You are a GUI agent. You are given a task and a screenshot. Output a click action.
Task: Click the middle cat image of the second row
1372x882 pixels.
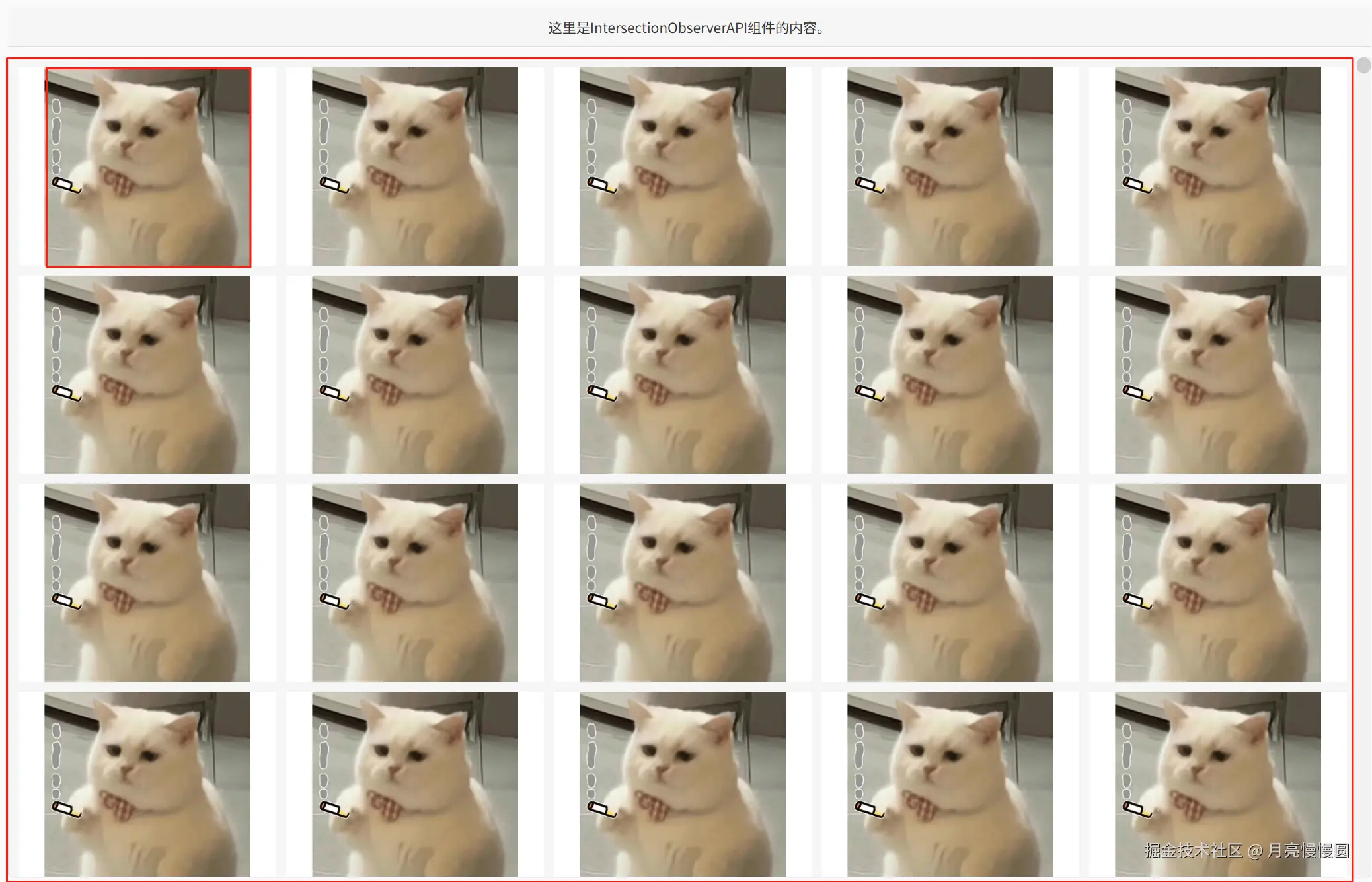click(681, 373)
